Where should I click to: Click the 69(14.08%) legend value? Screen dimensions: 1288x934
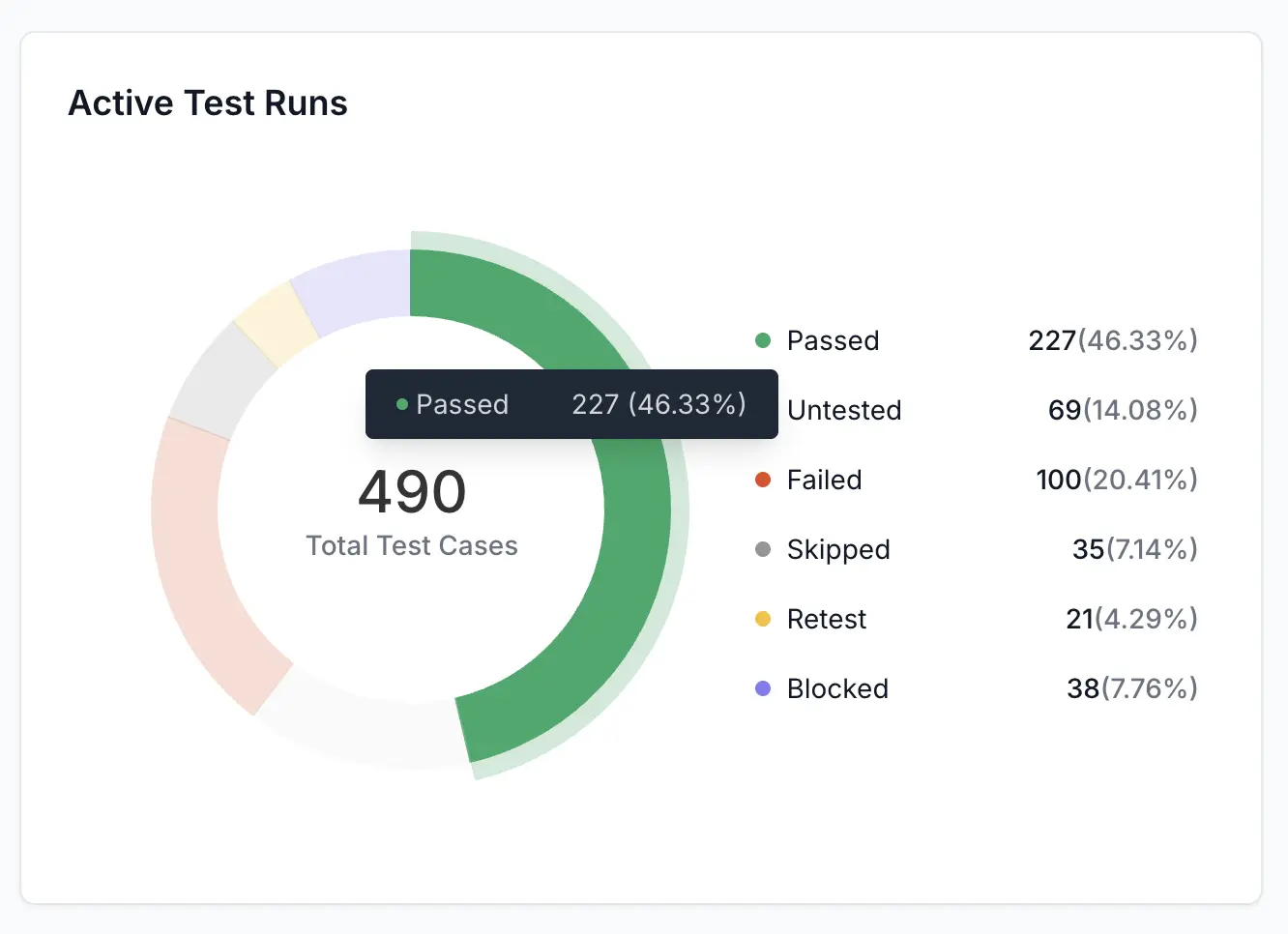click(x=1124, y=410)
